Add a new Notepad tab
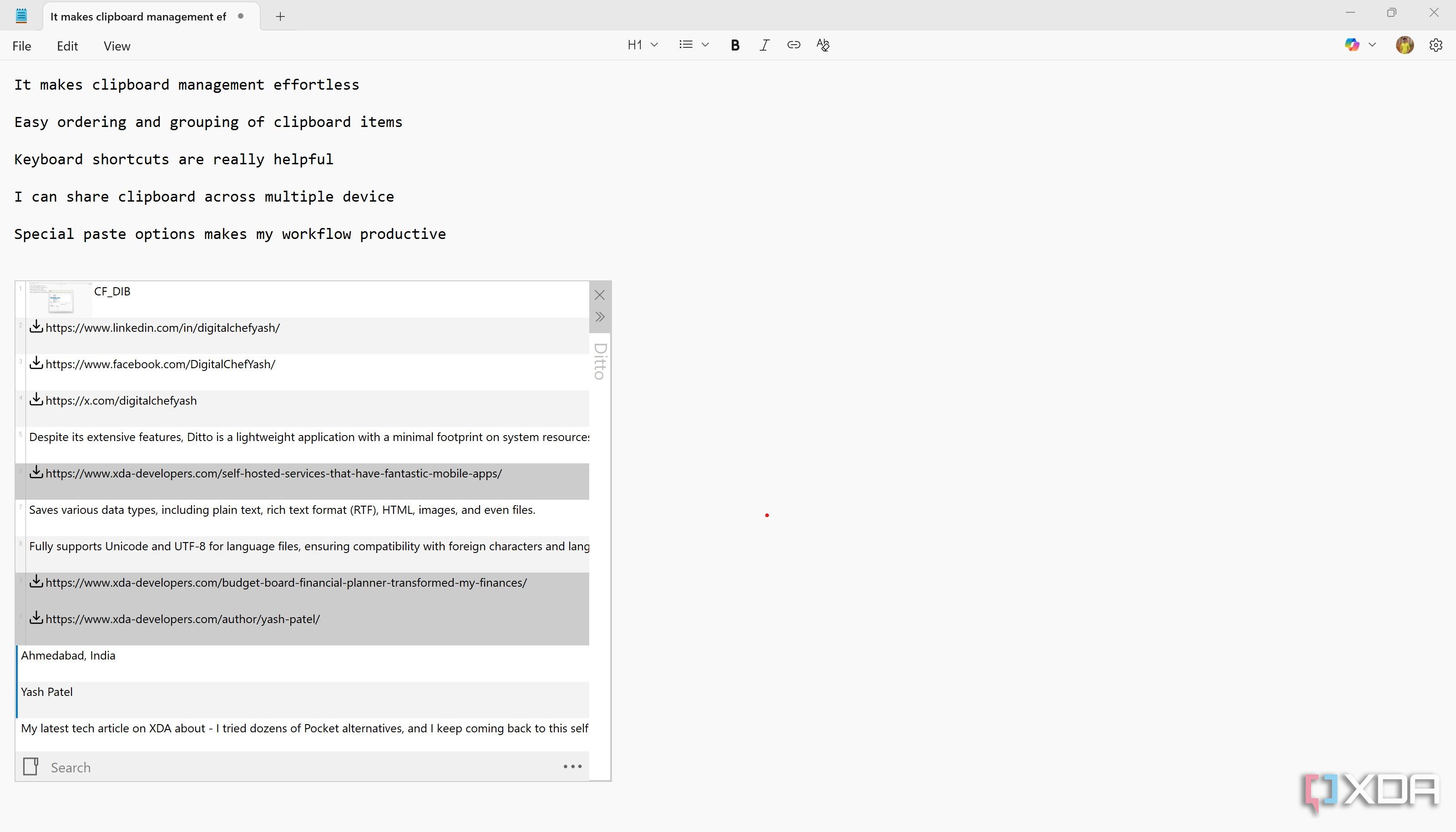The width and height of the screenshot is (1456, 832). click(x=280, y=16)
